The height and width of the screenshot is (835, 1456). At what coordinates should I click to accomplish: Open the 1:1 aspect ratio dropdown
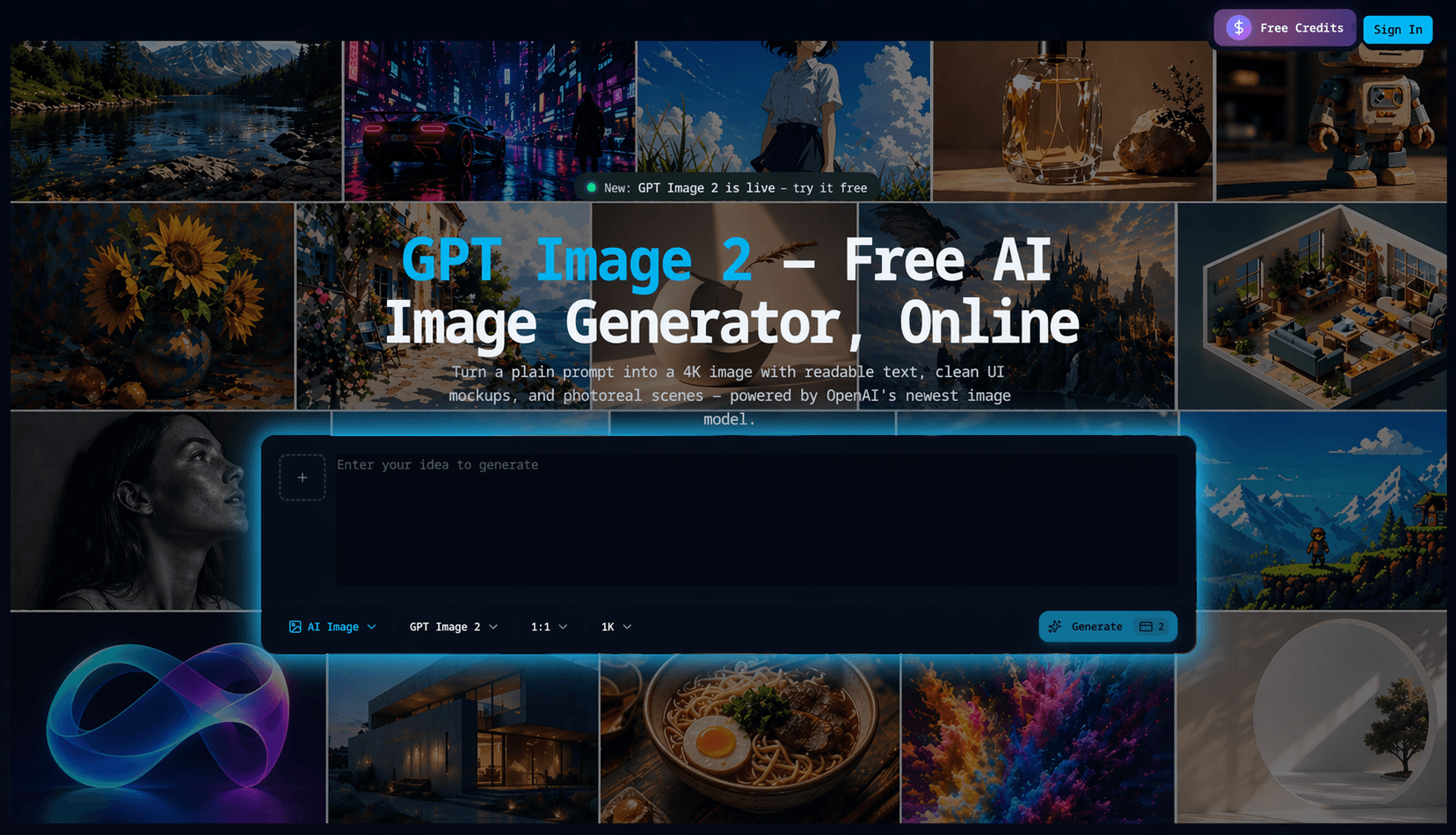pos(550,627)
